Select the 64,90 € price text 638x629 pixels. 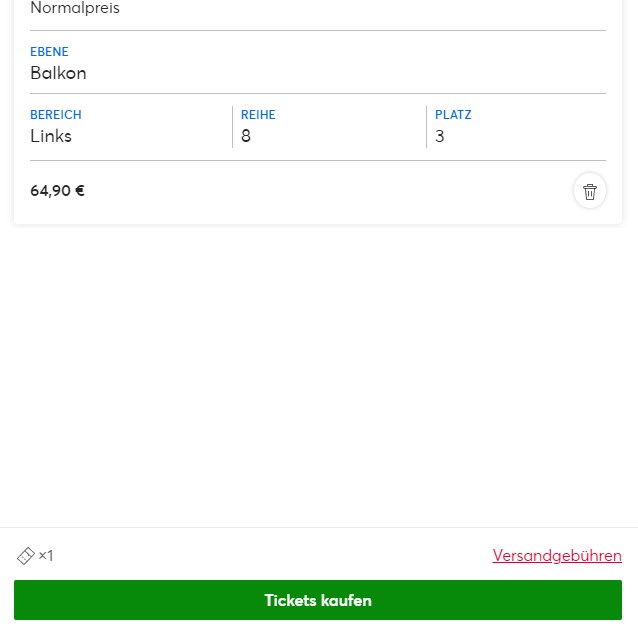57,191
